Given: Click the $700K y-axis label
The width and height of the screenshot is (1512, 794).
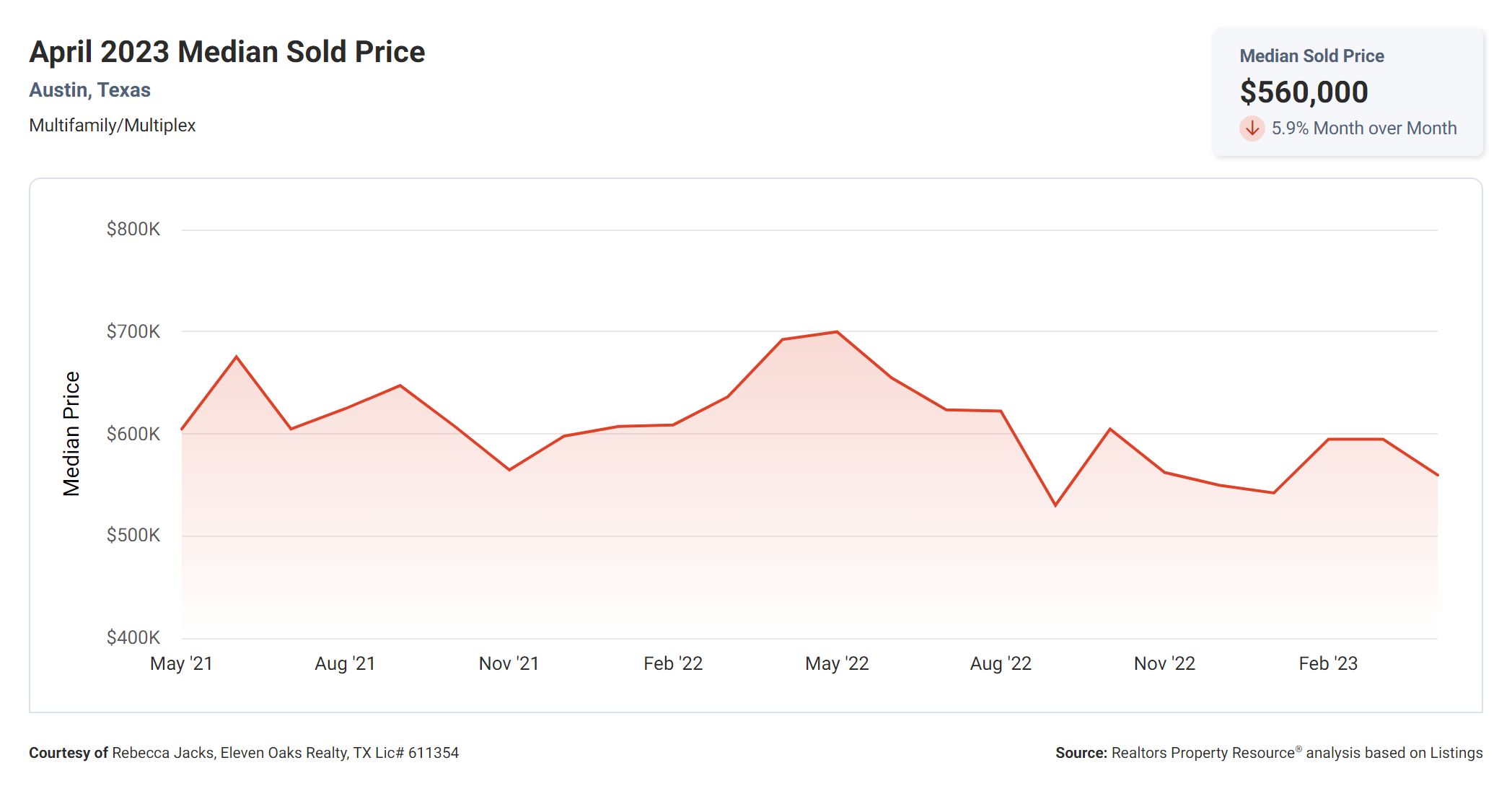Looking at the screenshot, I should point(133,332).
